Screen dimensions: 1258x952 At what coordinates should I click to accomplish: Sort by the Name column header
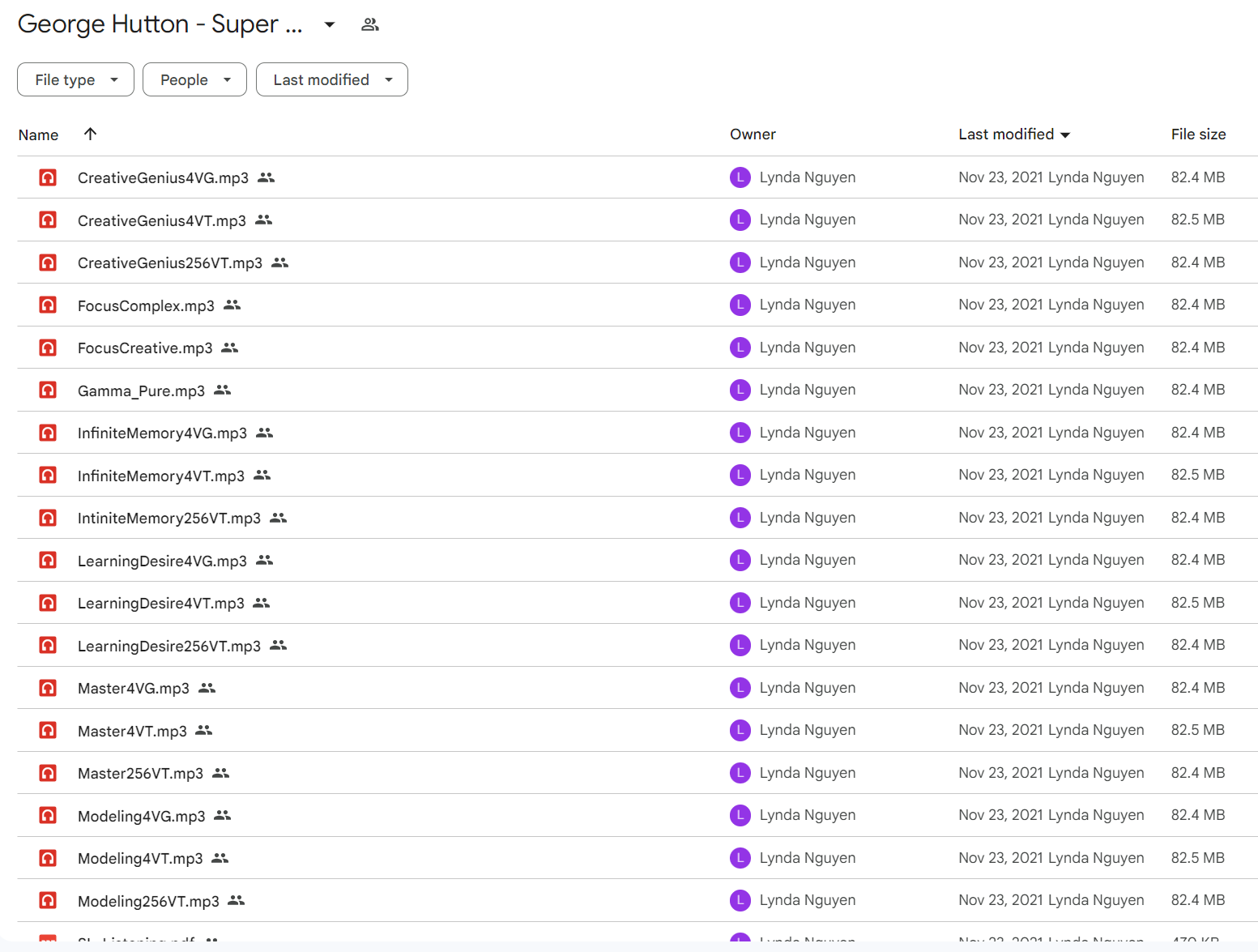click(x=38, y=134)
